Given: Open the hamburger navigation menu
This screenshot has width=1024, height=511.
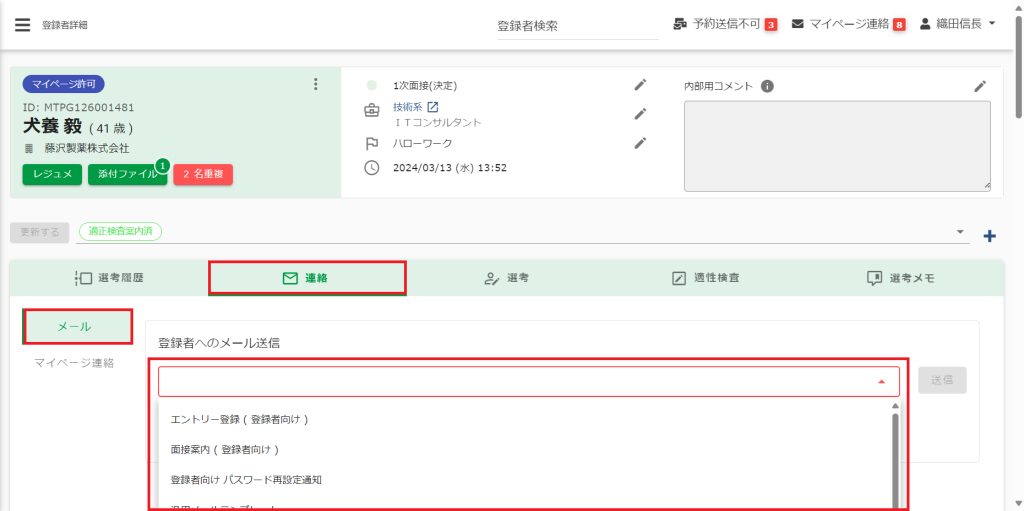Looking at the screenshot, I should click(22, 25).
